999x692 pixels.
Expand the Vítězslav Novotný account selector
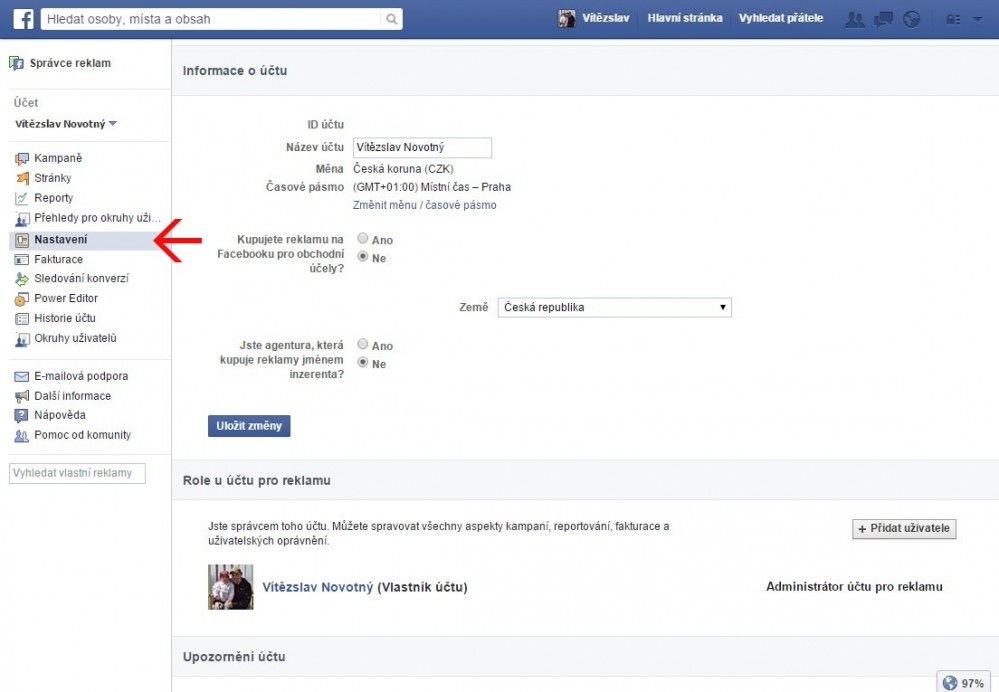pyautogui.click(x=66, y=124)
